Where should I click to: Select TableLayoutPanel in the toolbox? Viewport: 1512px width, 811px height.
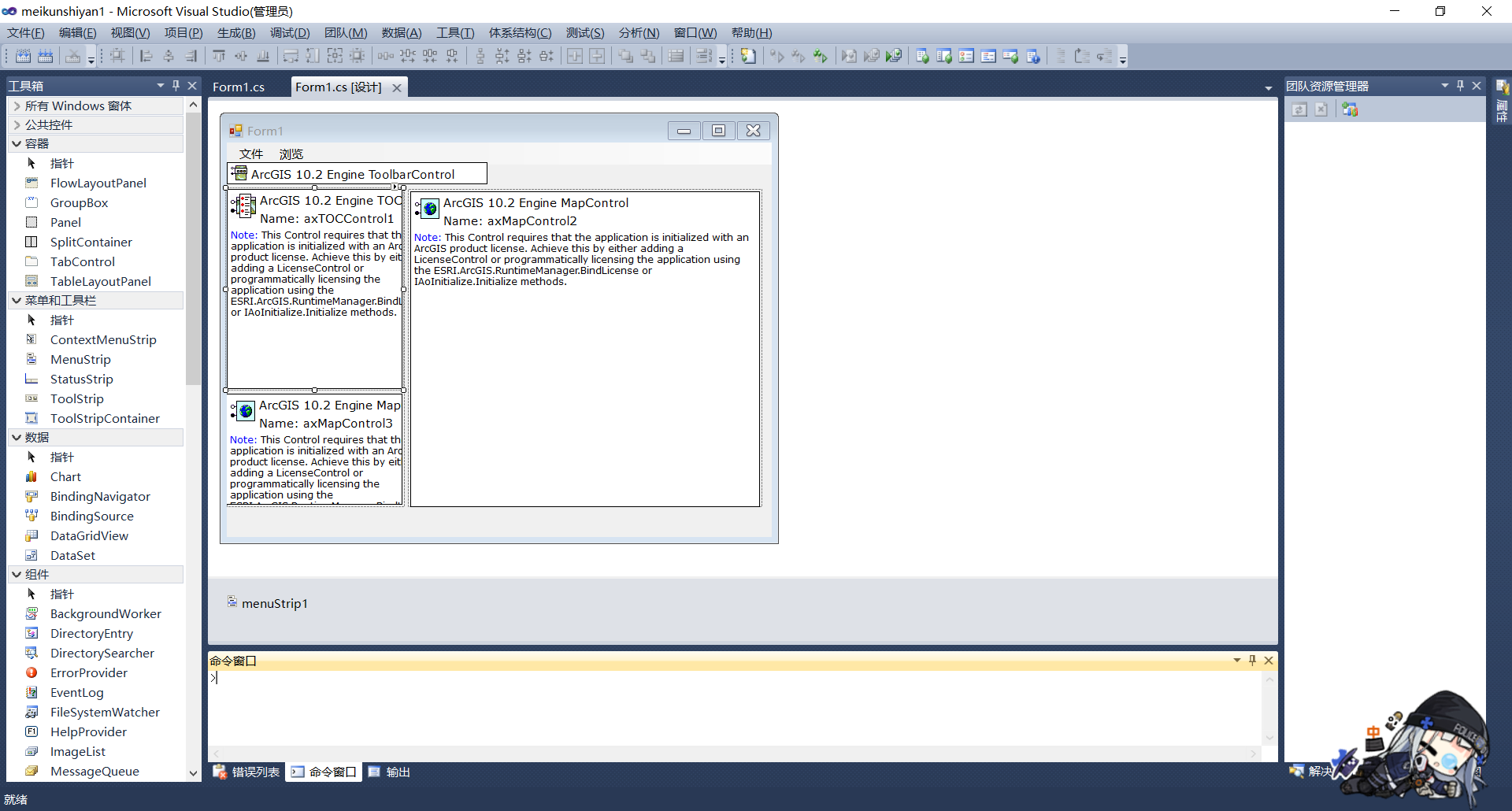click(100, 281)
